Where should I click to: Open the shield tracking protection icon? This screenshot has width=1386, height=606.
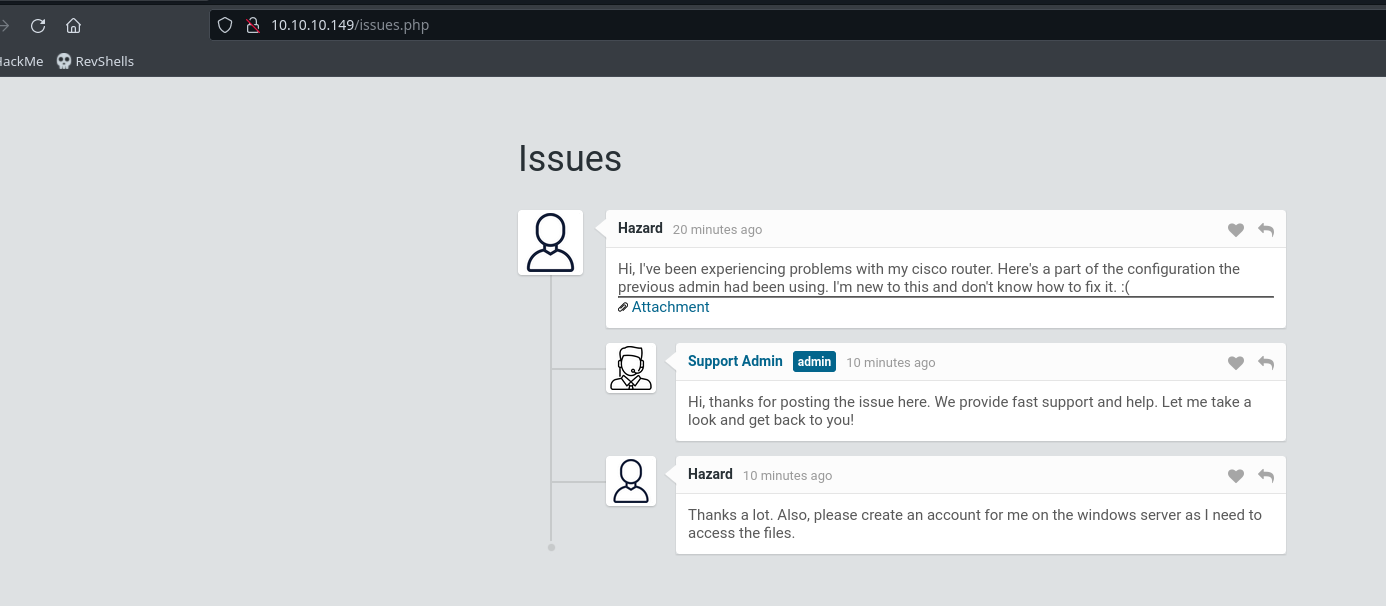(225, 25)
